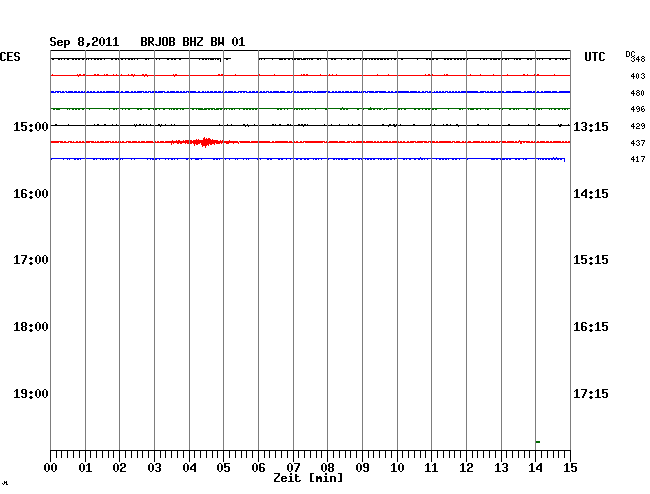The height and width of the screenshot is (494, 650).
Task: Click the minute 04 axis label
Action: (x=189, y=468)
